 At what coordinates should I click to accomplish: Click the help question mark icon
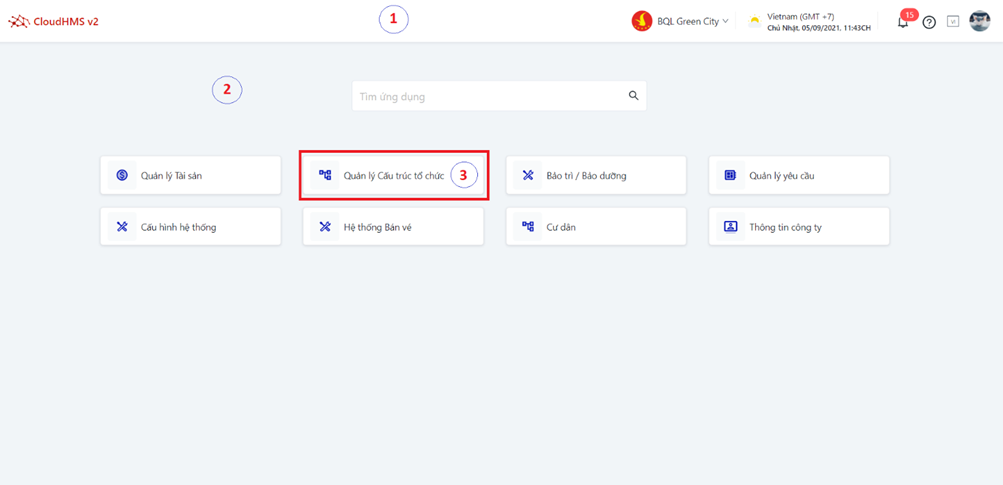point(929,22)
